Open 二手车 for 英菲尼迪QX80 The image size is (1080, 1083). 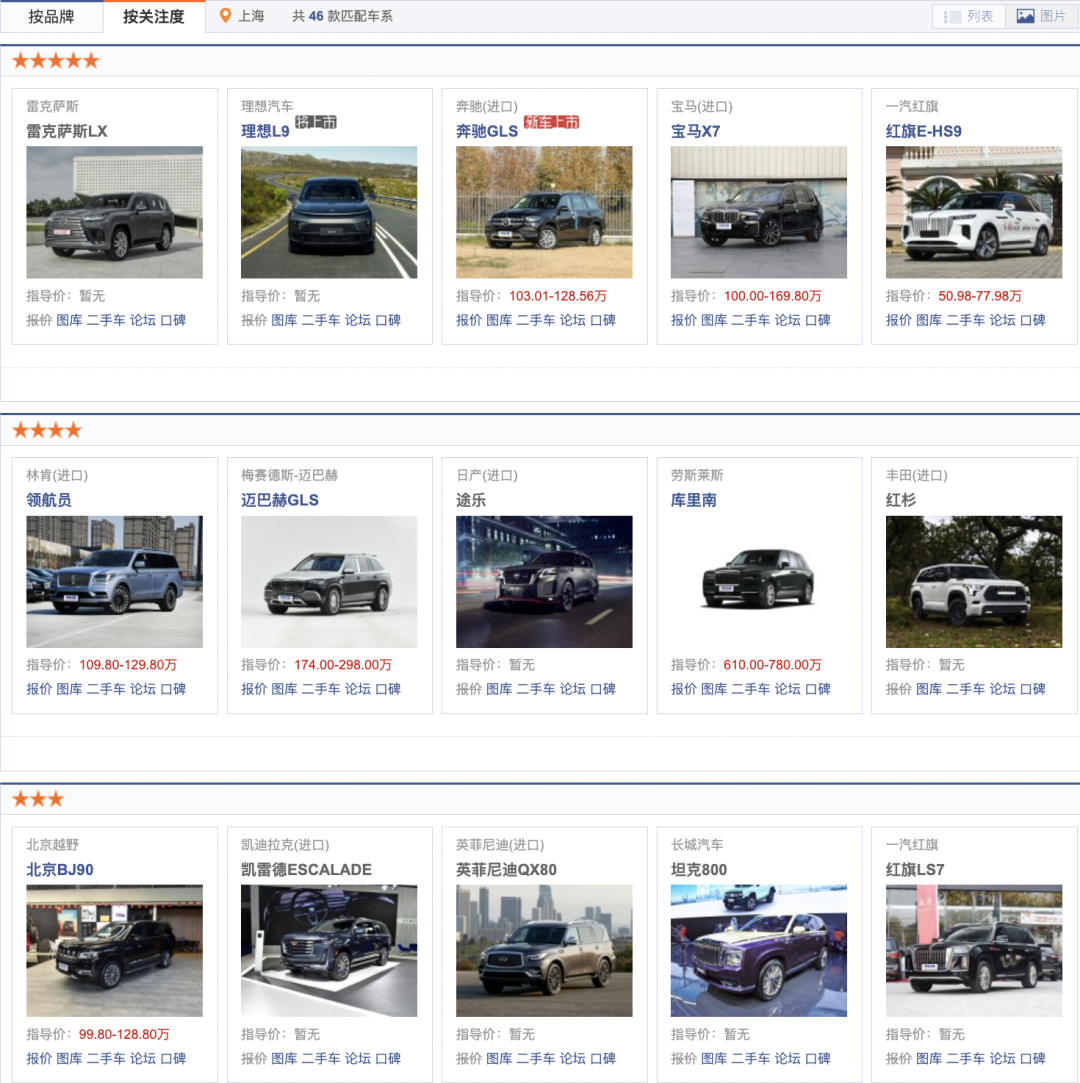[x=535, y=1058]
